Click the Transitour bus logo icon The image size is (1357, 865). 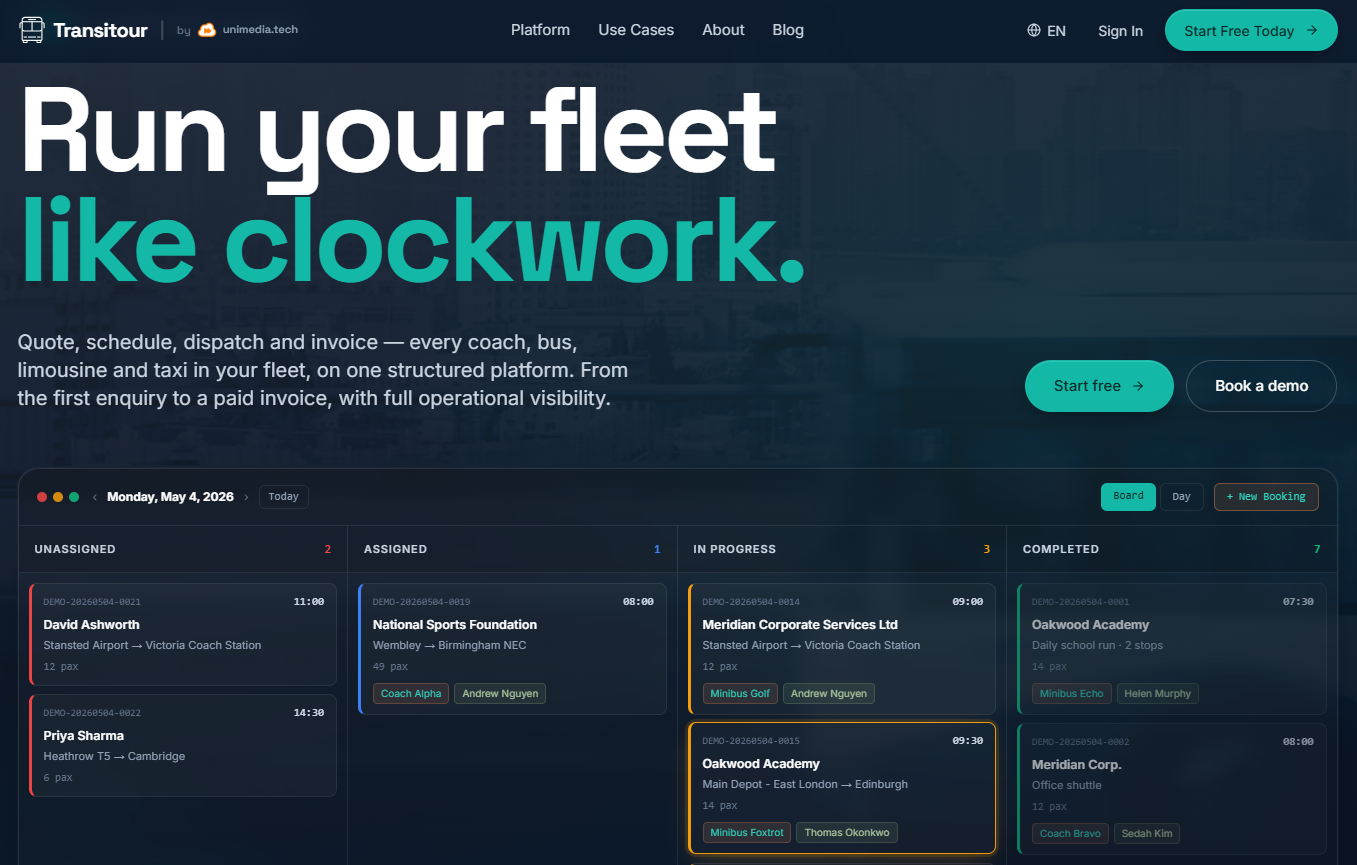(32, 30)
